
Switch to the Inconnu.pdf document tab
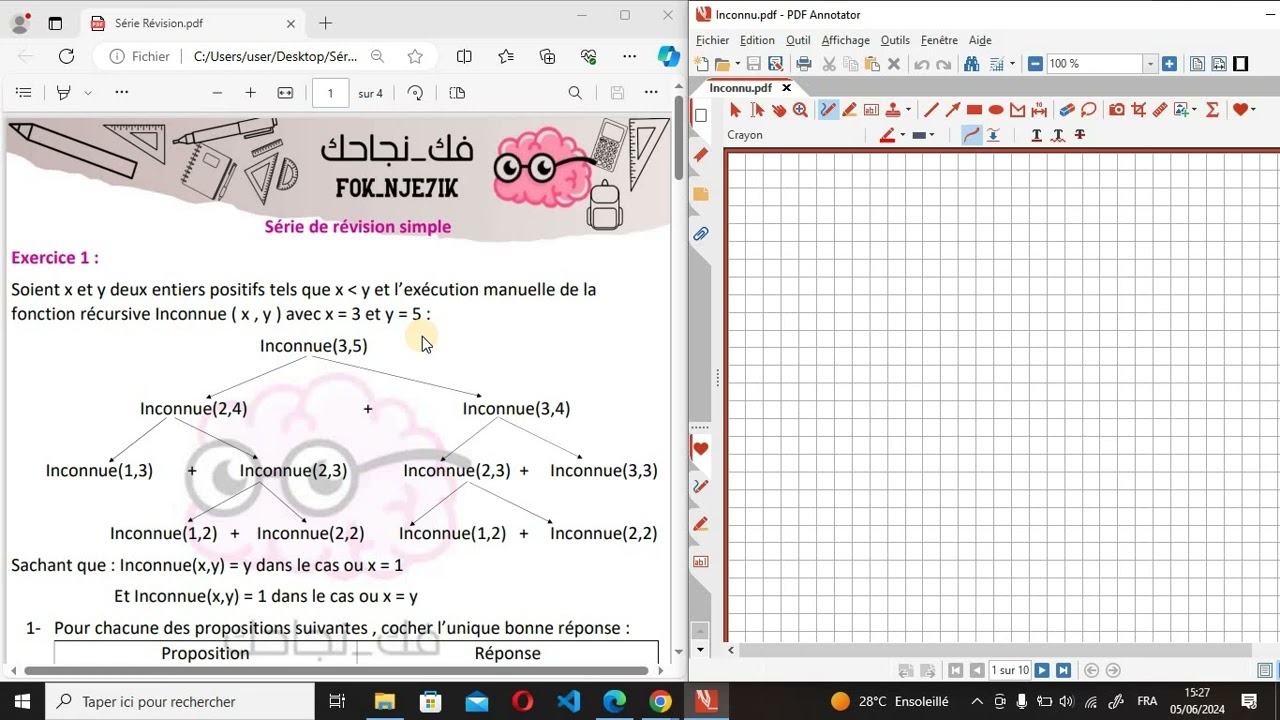click(x=741, y=88)
